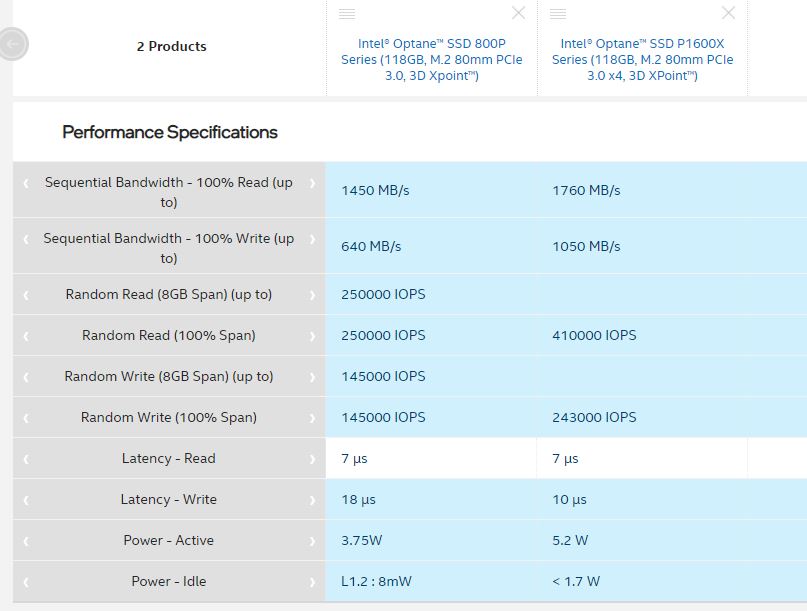
Task: Click left chevron on Power - Active row
Action: click(26, 542)
